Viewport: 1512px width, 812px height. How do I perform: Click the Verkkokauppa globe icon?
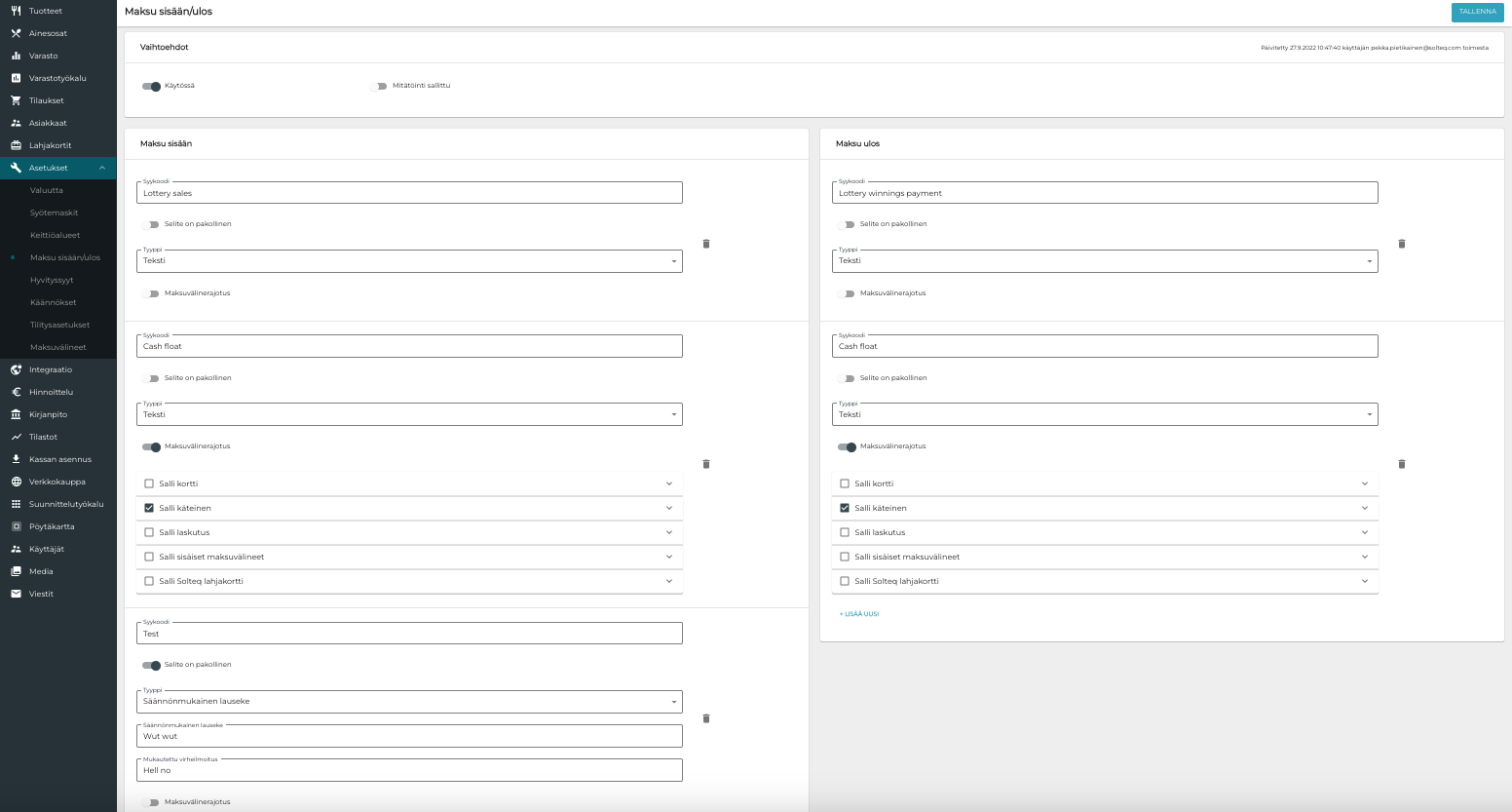click(16, 482)
